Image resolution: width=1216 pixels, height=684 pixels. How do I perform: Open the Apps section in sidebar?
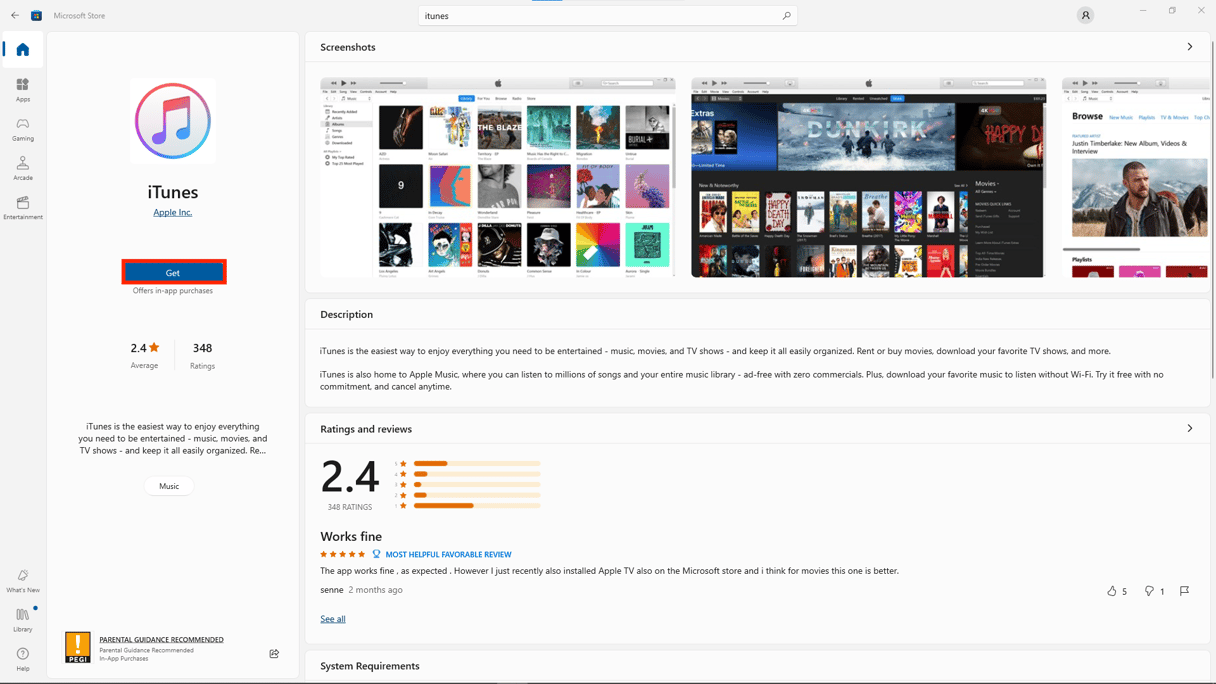tap(22, 89)
